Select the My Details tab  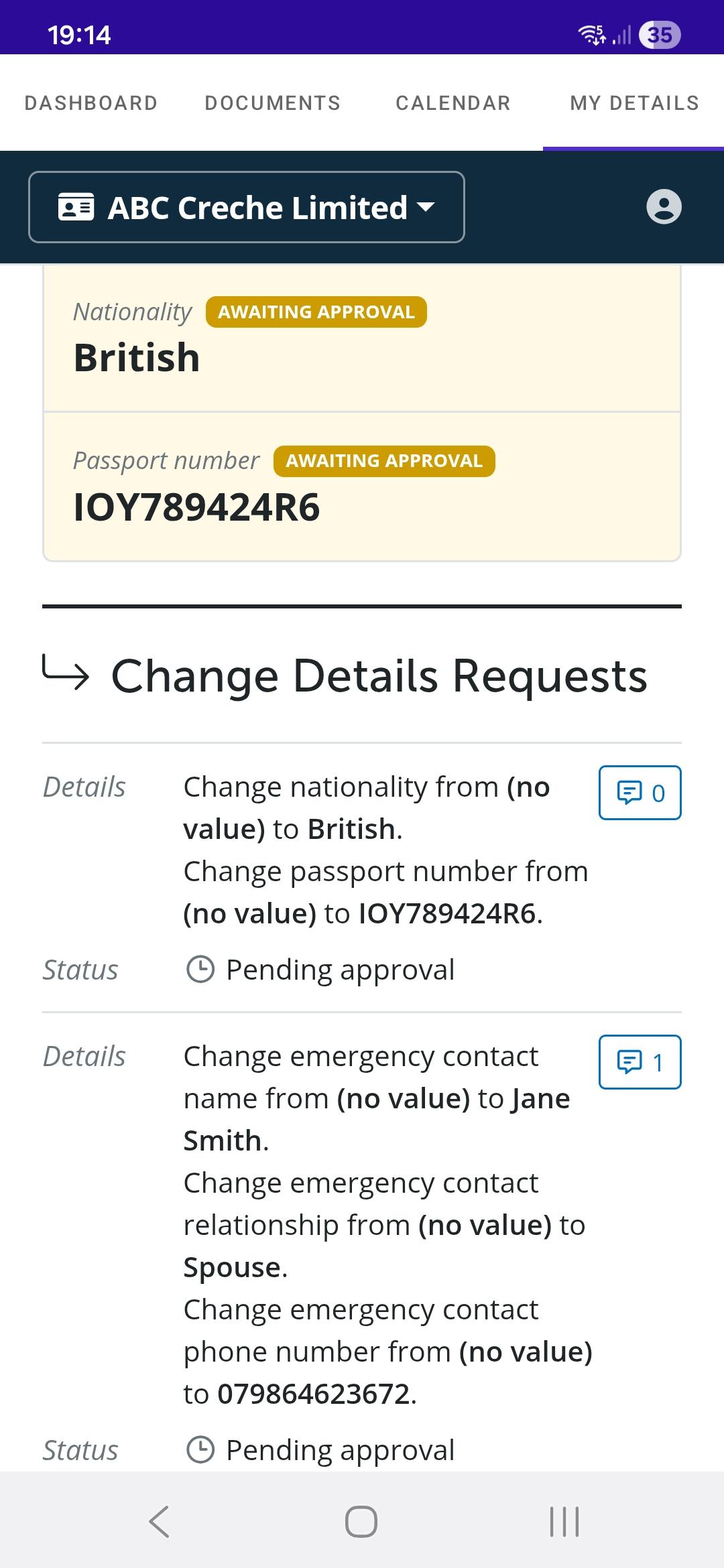click(634, 103)
